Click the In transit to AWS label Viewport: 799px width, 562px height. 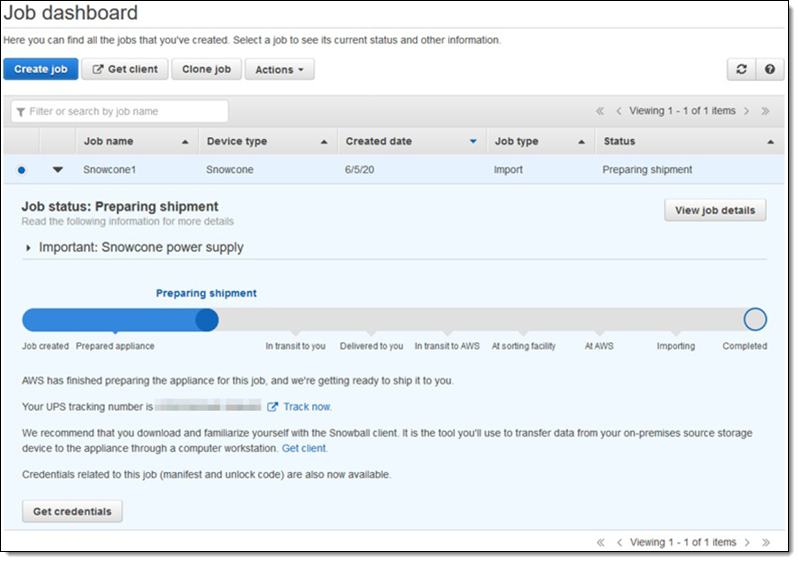point(447,346)
